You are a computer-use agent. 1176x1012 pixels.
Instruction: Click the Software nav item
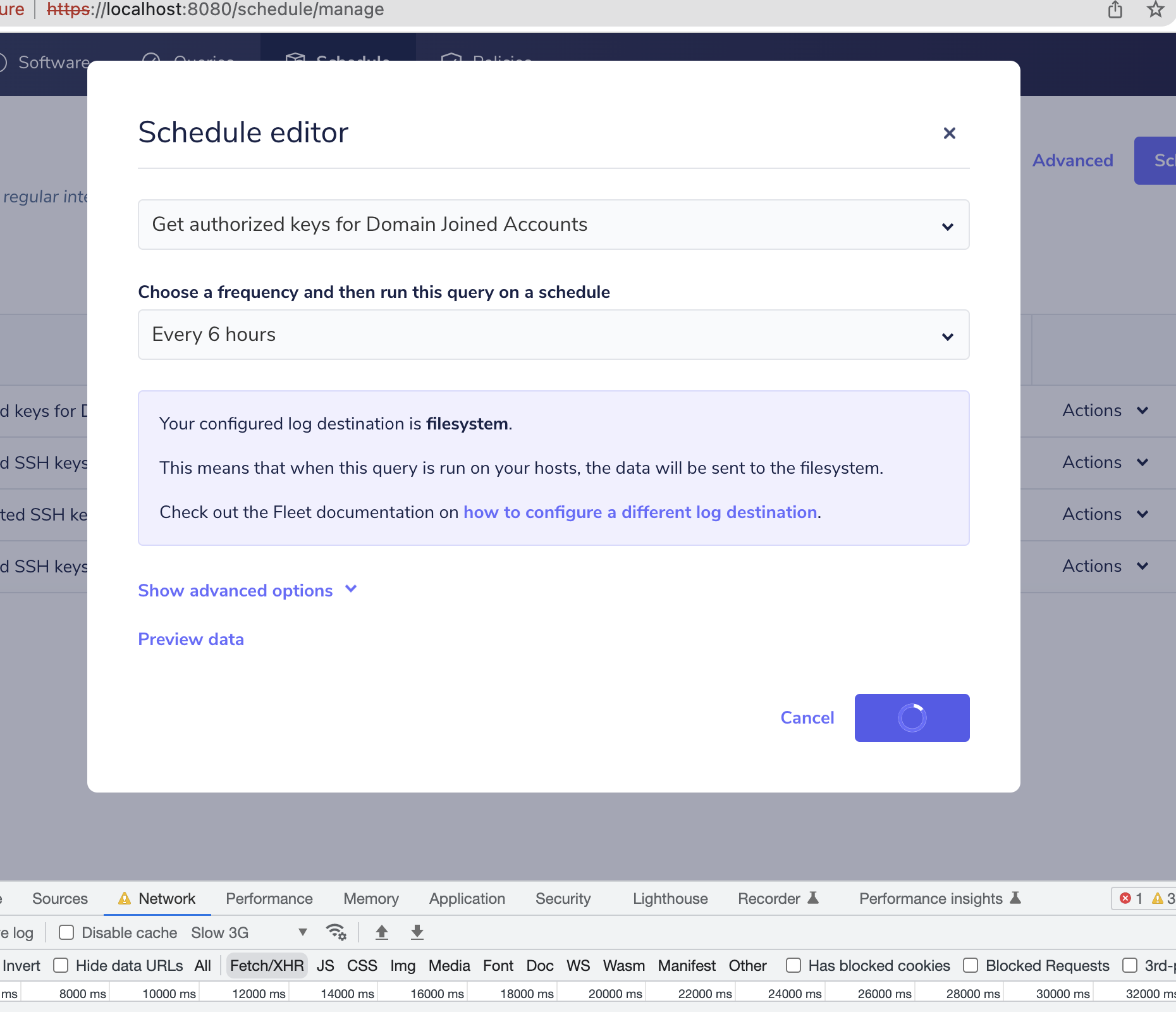pyautogui.click(x=54, y=63)
